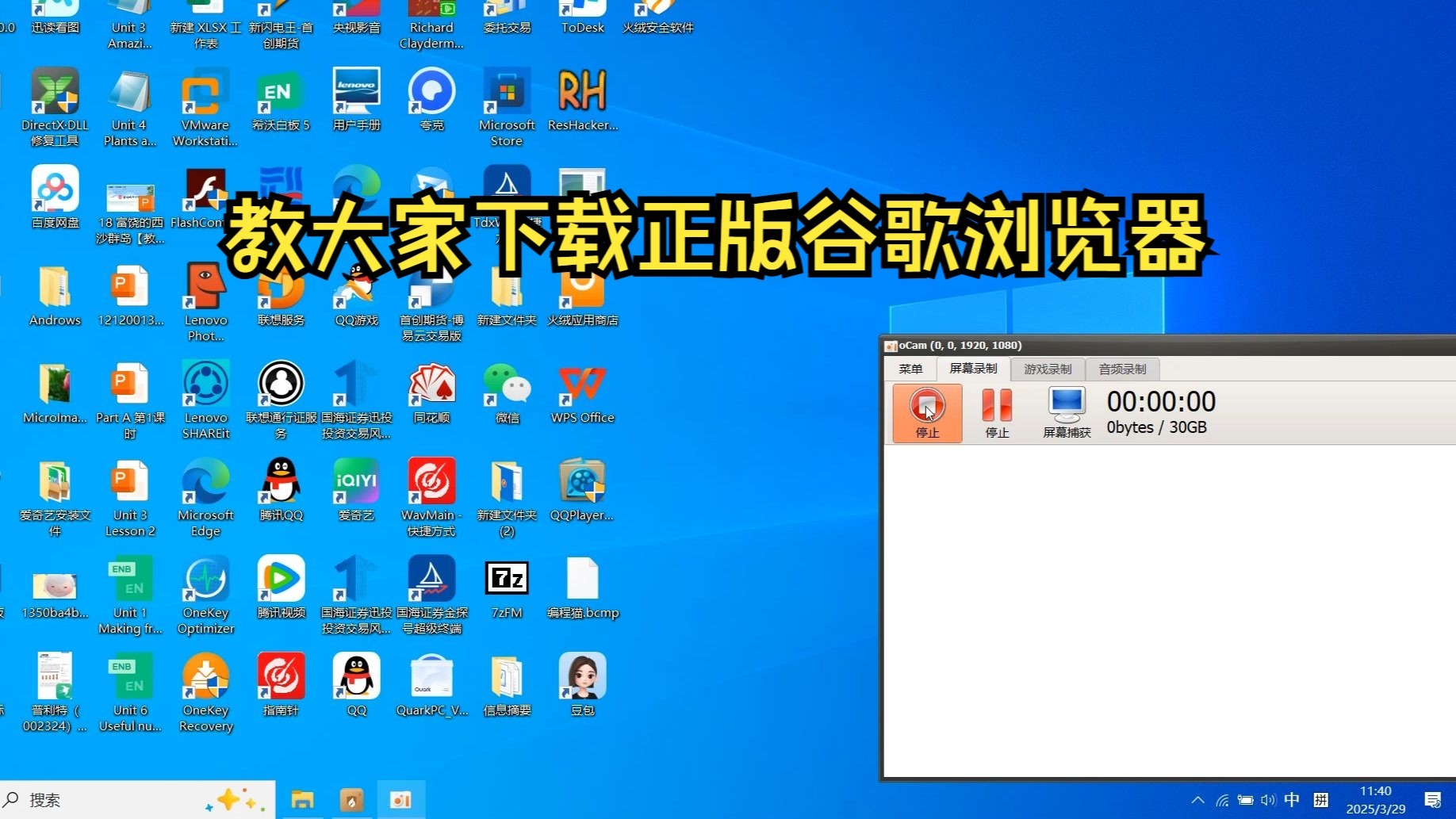Click the oCam icon on the taskbar

coord(401,800)
